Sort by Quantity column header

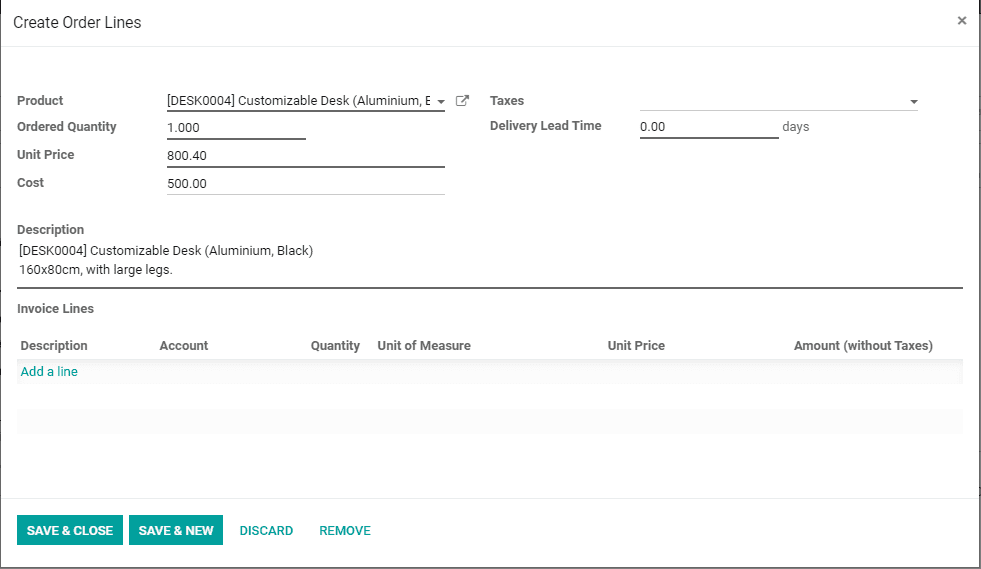(x=335, y=346)
